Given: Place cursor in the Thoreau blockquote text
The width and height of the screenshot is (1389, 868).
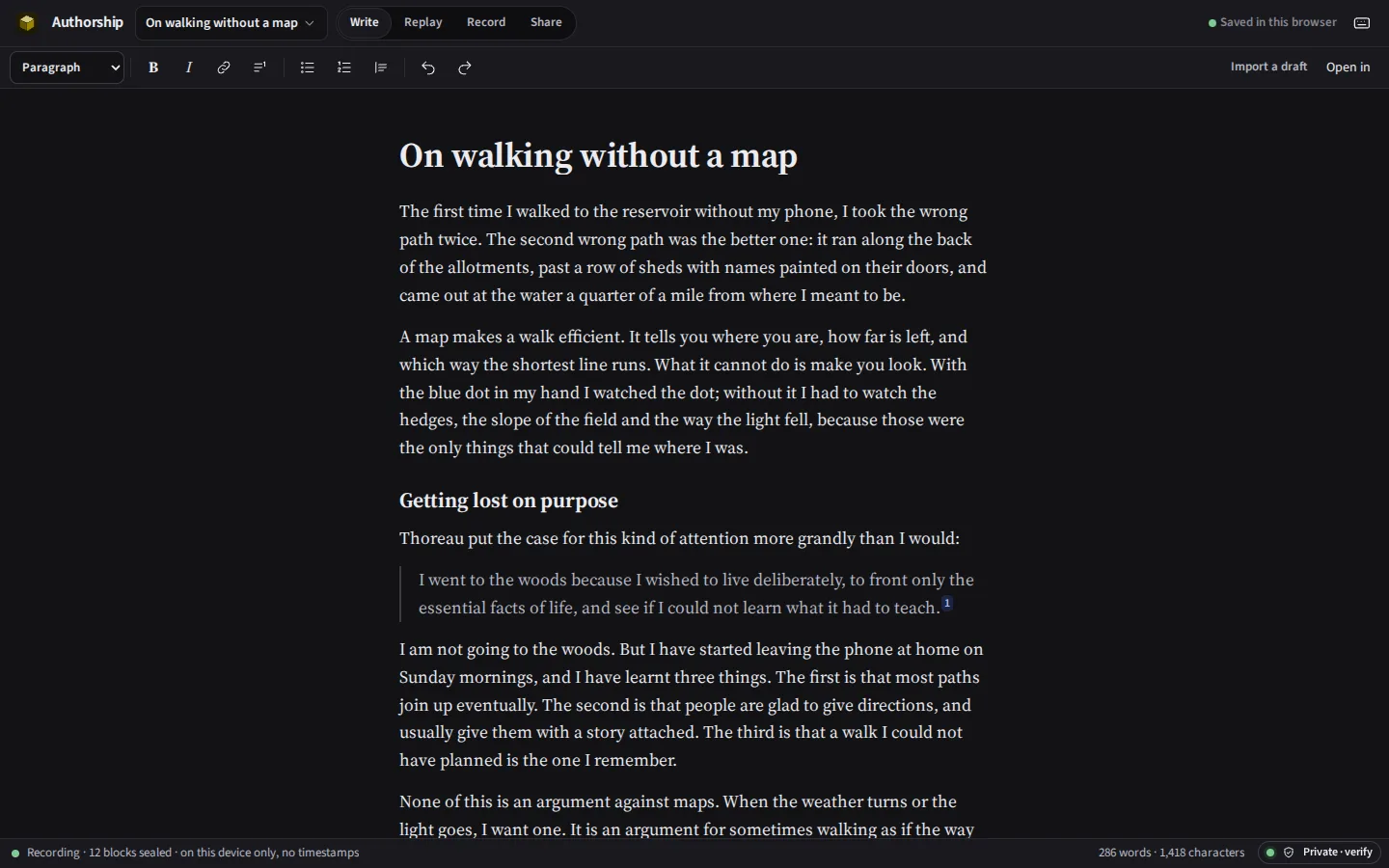Looking at the screenshot, I should (696, 594).
